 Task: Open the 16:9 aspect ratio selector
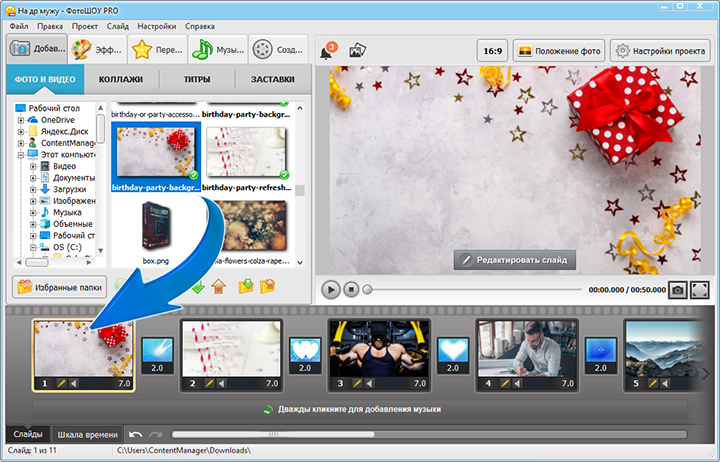tap(492, 50)
